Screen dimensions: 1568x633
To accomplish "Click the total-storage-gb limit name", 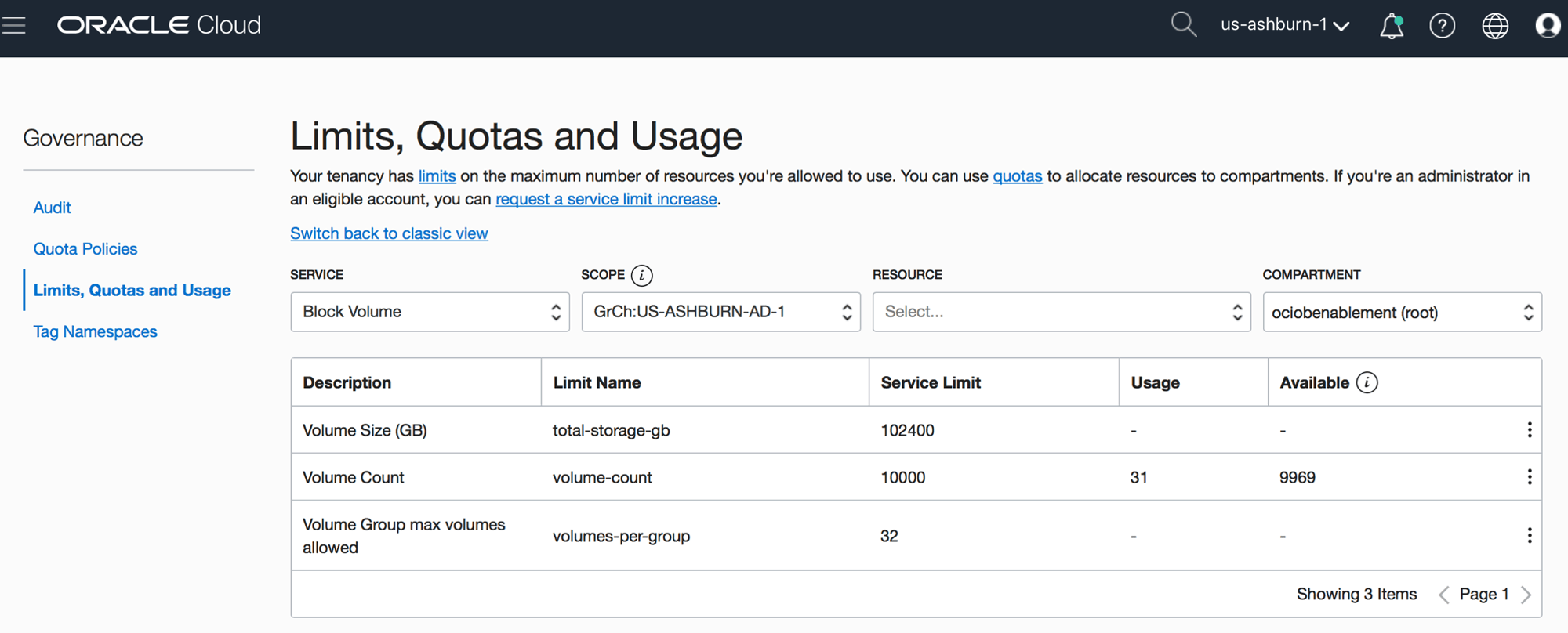I will (x=611, y=430).
